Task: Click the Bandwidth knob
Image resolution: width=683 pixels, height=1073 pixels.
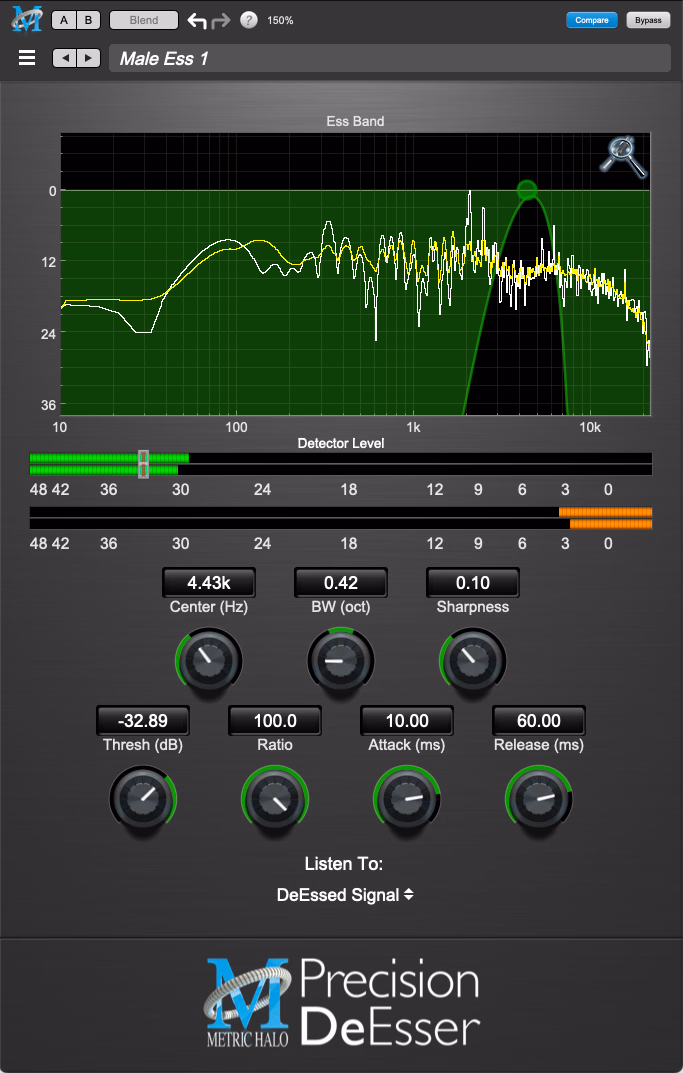Action: click(x=341, y=661)
